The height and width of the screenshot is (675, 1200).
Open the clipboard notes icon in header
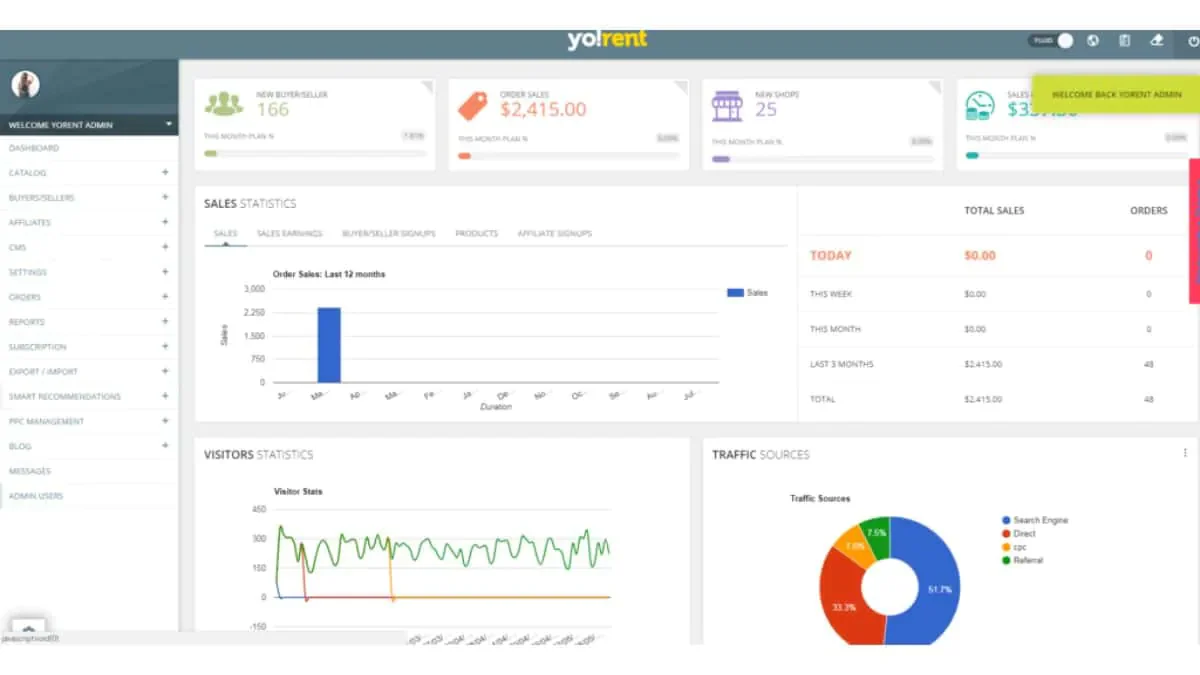1125,41
